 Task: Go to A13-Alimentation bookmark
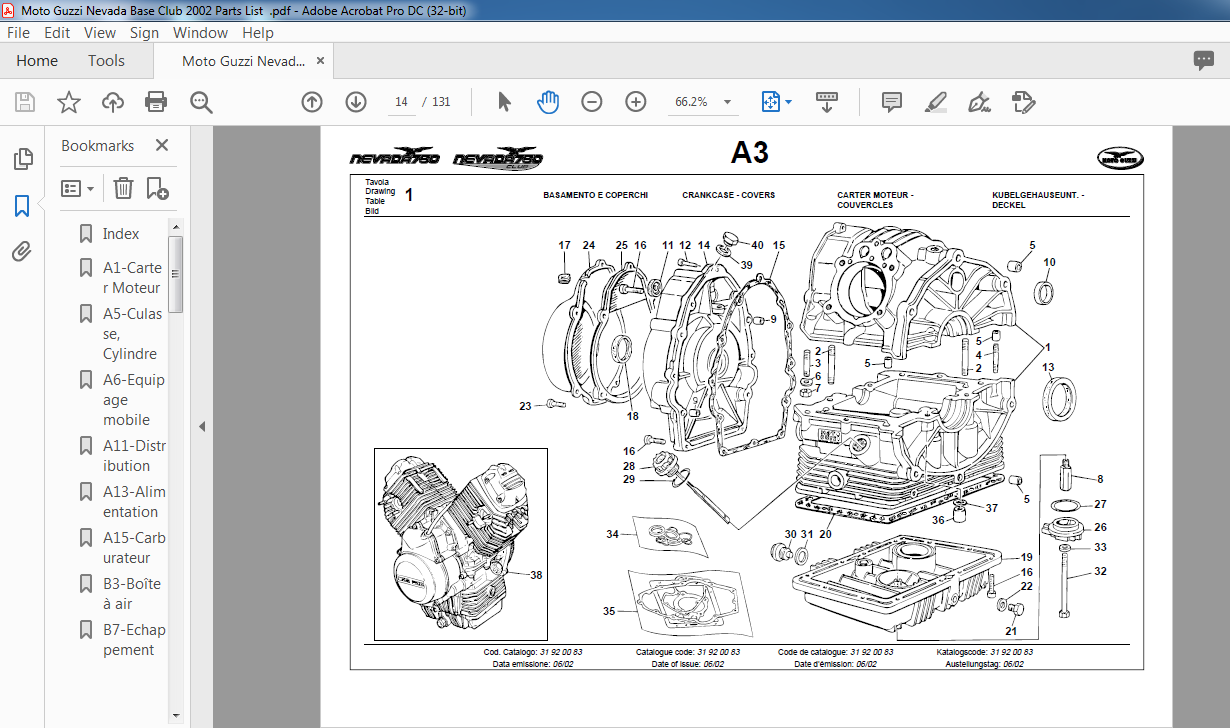134,501
